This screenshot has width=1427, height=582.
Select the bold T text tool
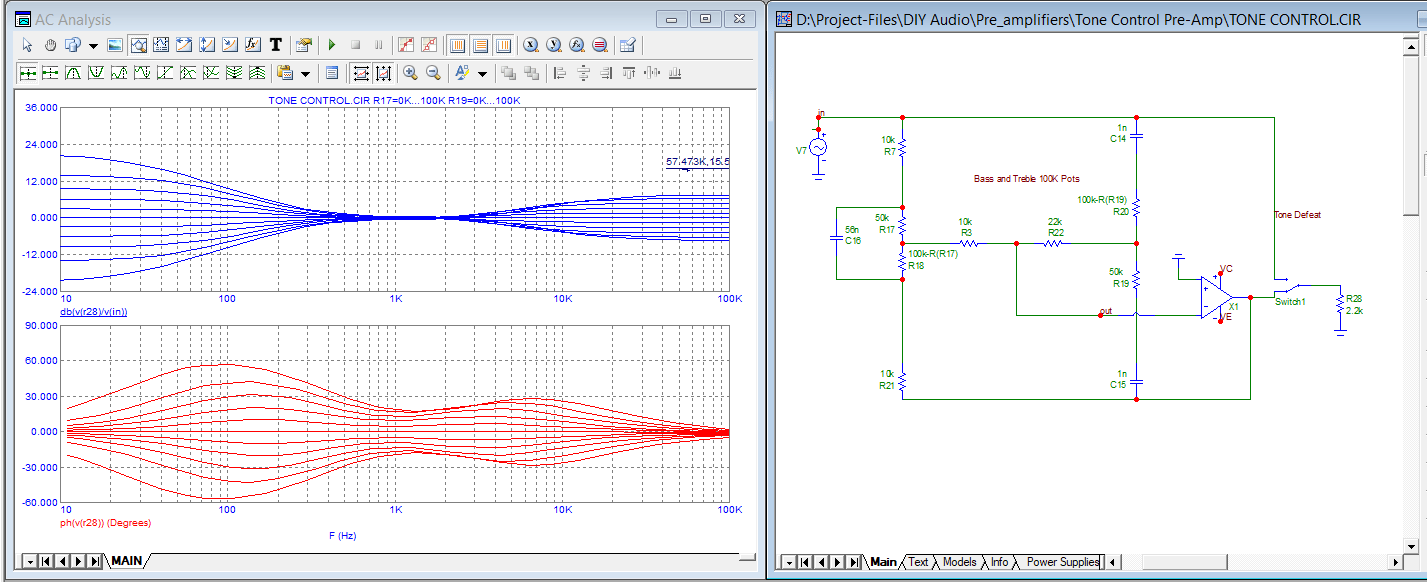tap(275, 45)
